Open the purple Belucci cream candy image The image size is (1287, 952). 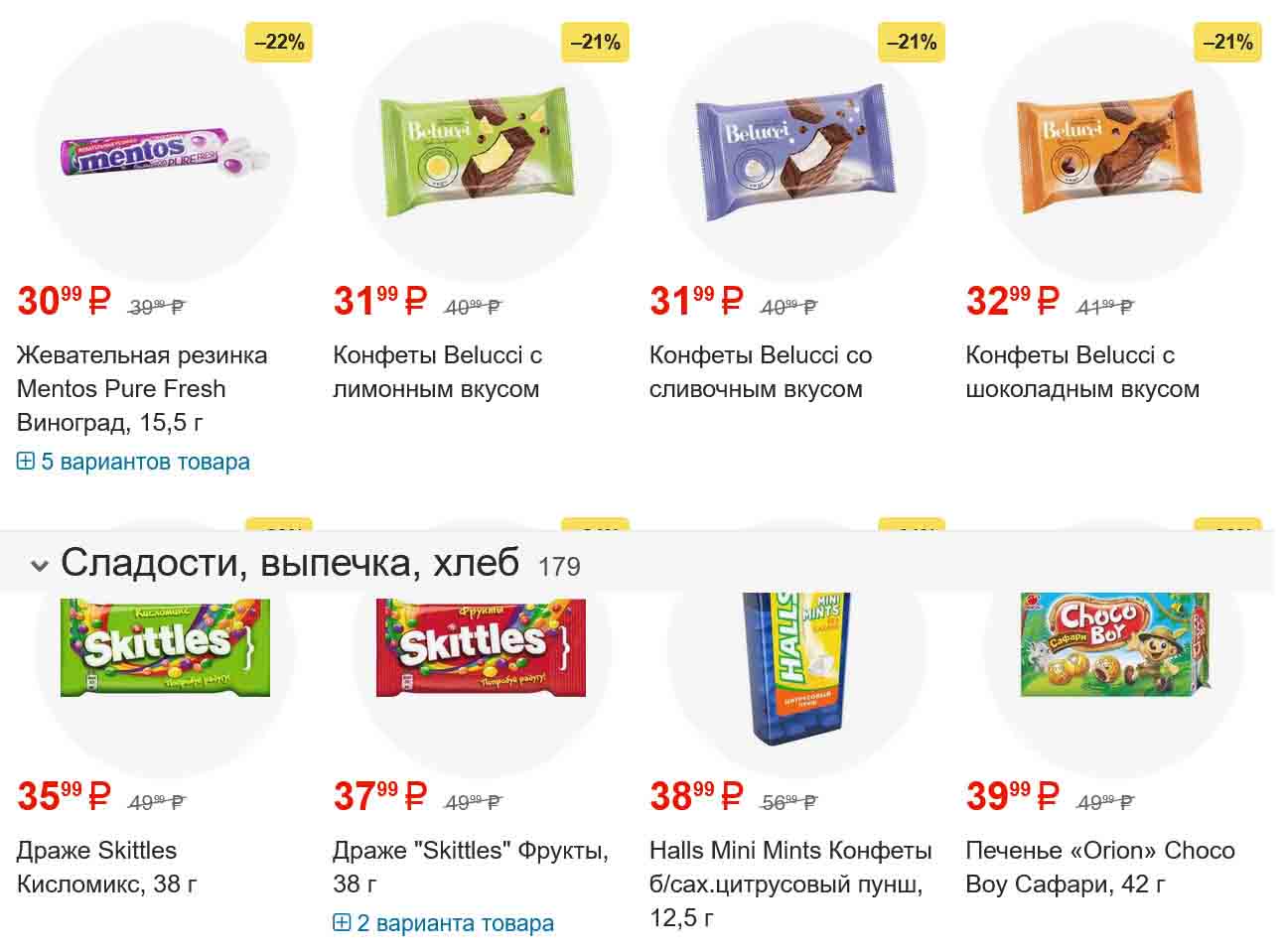click(796, 151)
